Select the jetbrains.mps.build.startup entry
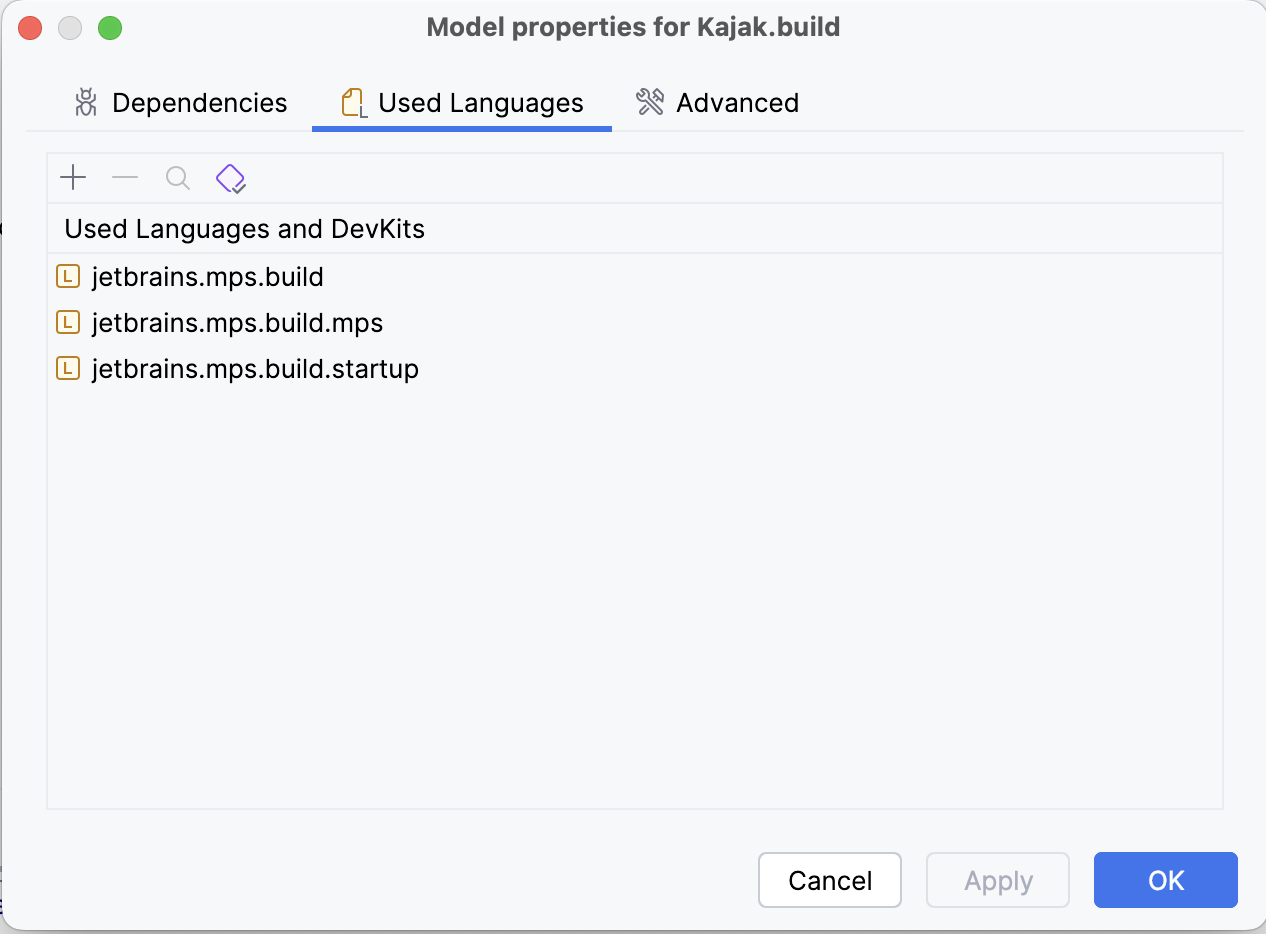 pos(255,369)
